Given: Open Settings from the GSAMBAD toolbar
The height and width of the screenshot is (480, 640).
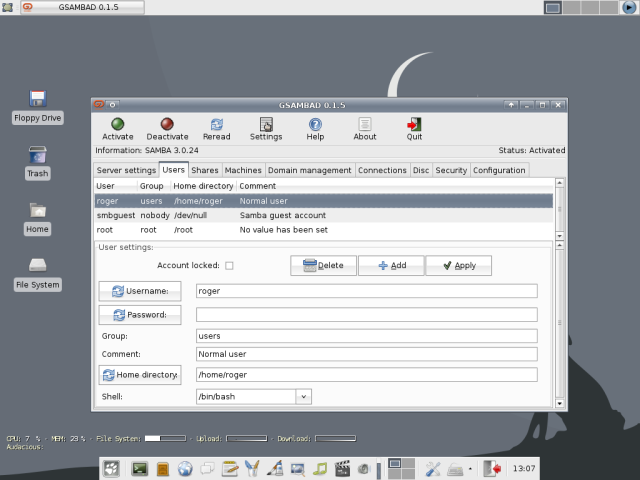Looking at the screenshot, I should click(x=266, y=124).
